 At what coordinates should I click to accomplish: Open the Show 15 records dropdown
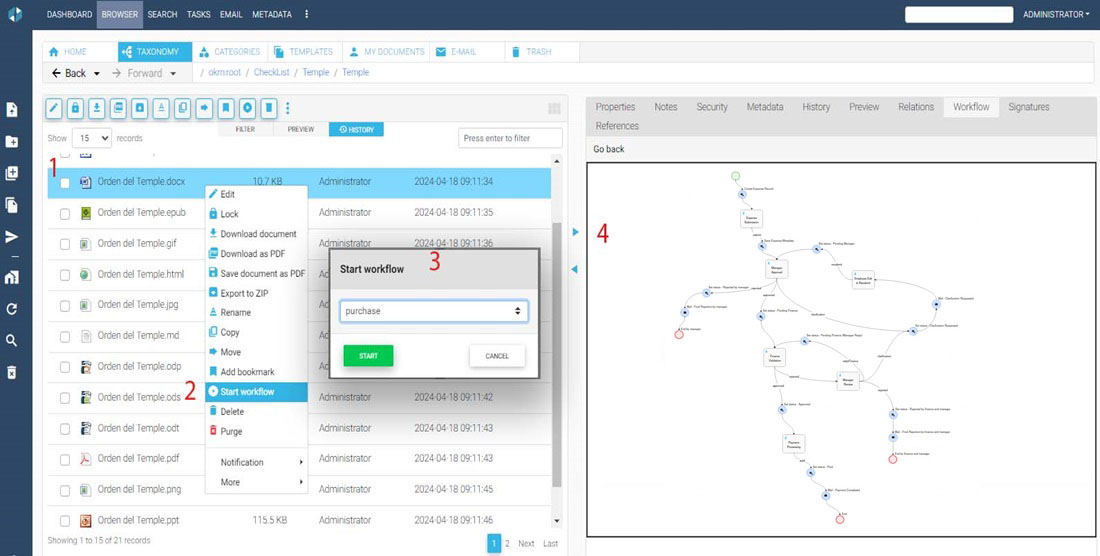point(91,138)
